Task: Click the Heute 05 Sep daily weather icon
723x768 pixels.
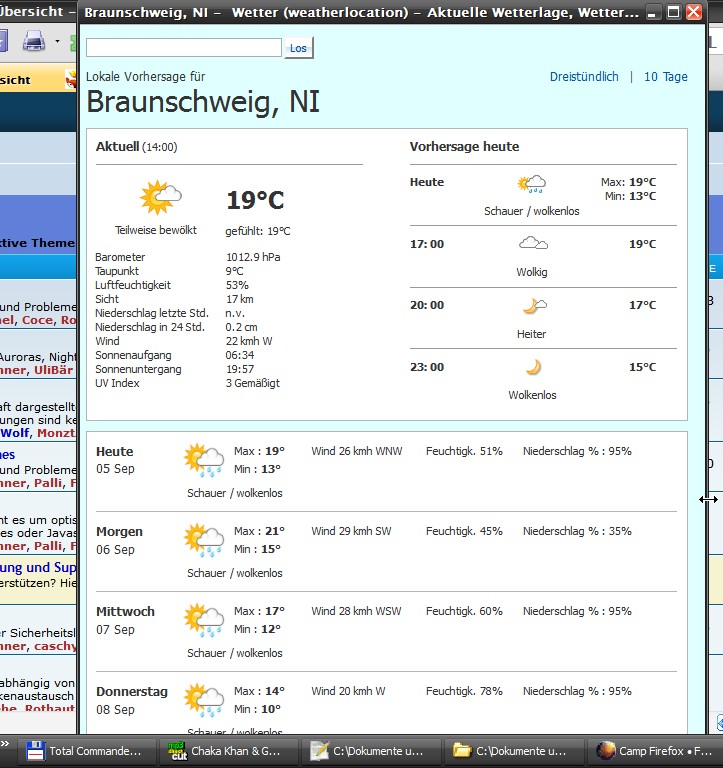Action: click(204, 460)
